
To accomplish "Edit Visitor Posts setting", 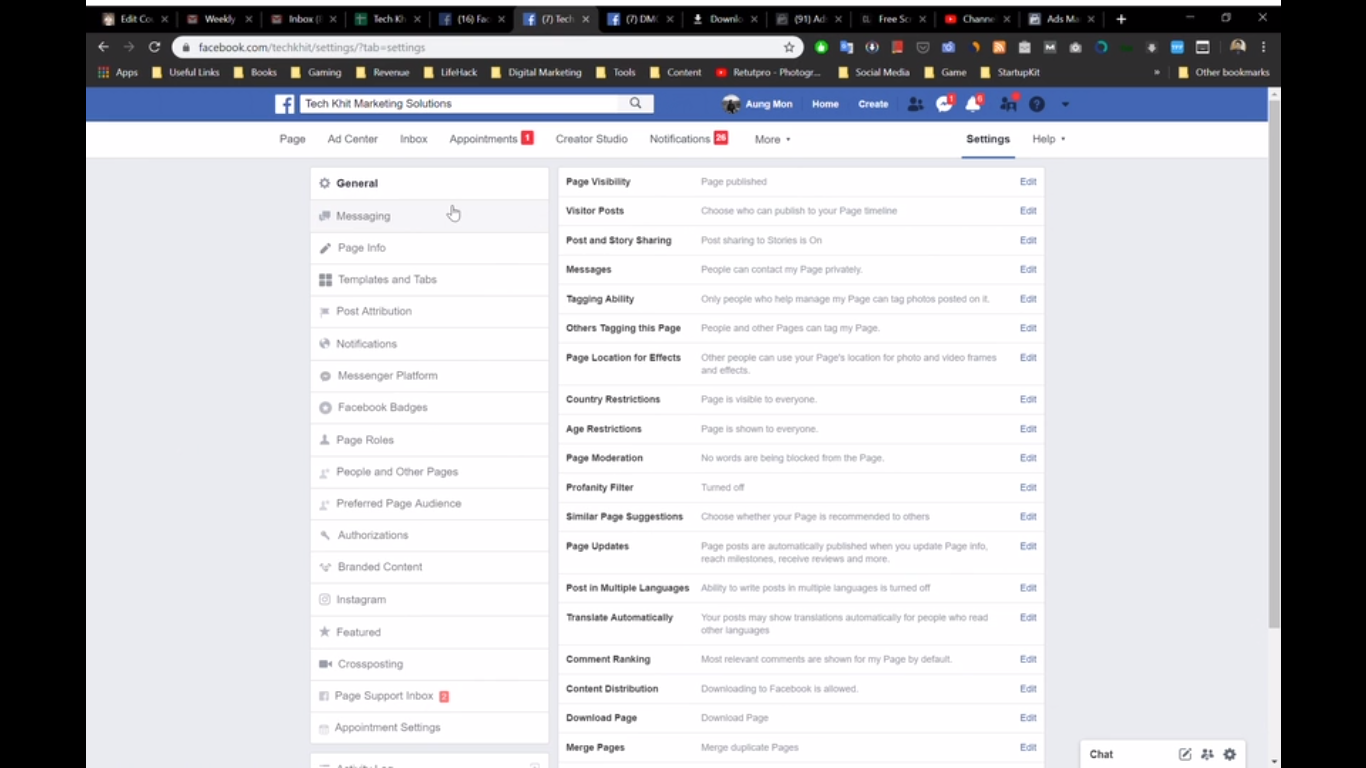I will (x=1028, y=211).
